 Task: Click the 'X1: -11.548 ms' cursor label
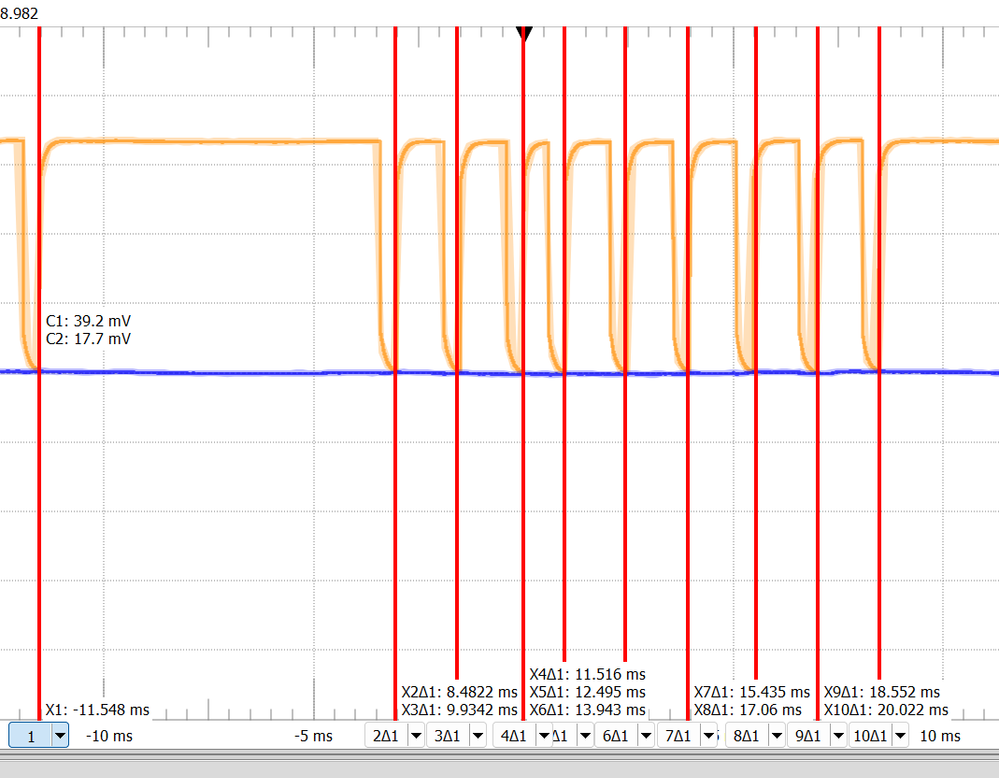97,710
